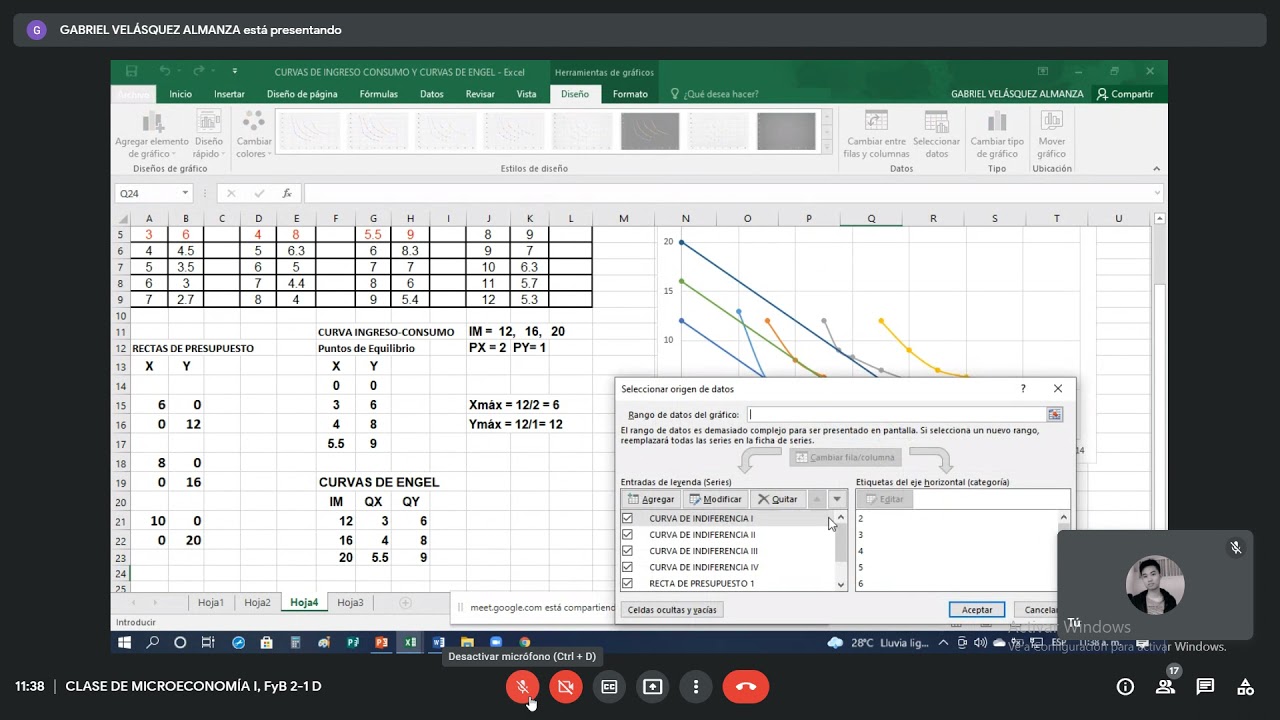1280x720 pixels.
Task: Click the undo arrow in quick access toolbar
Action: pos(165,71)
